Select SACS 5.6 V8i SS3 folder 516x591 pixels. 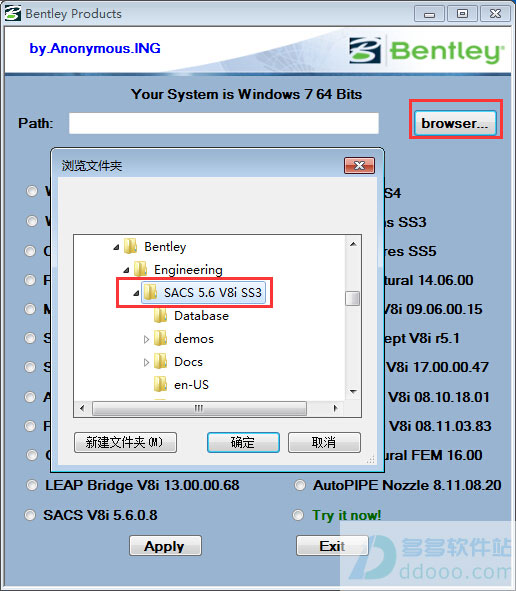pos(213,293)
